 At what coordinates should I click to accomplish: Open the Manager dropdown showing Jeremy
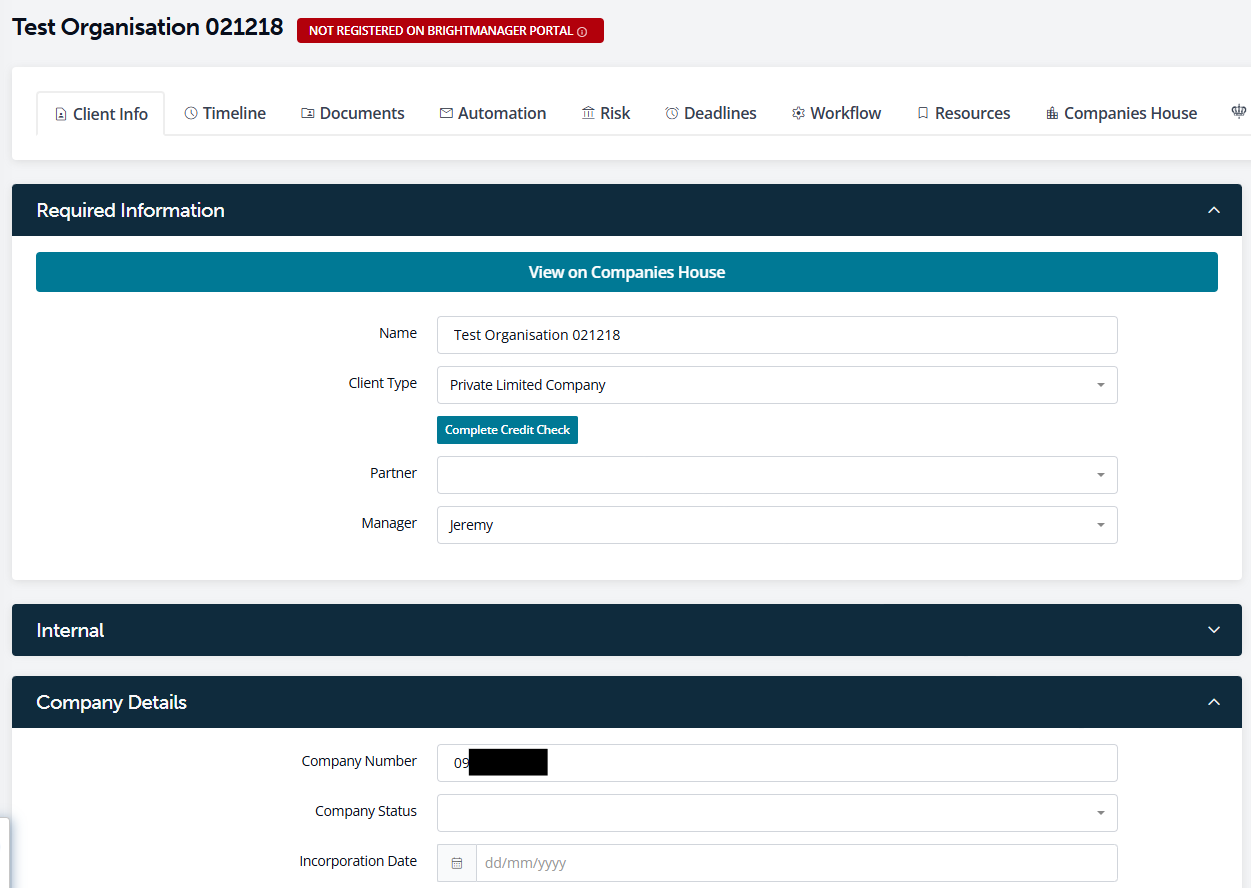click(776, 525)
